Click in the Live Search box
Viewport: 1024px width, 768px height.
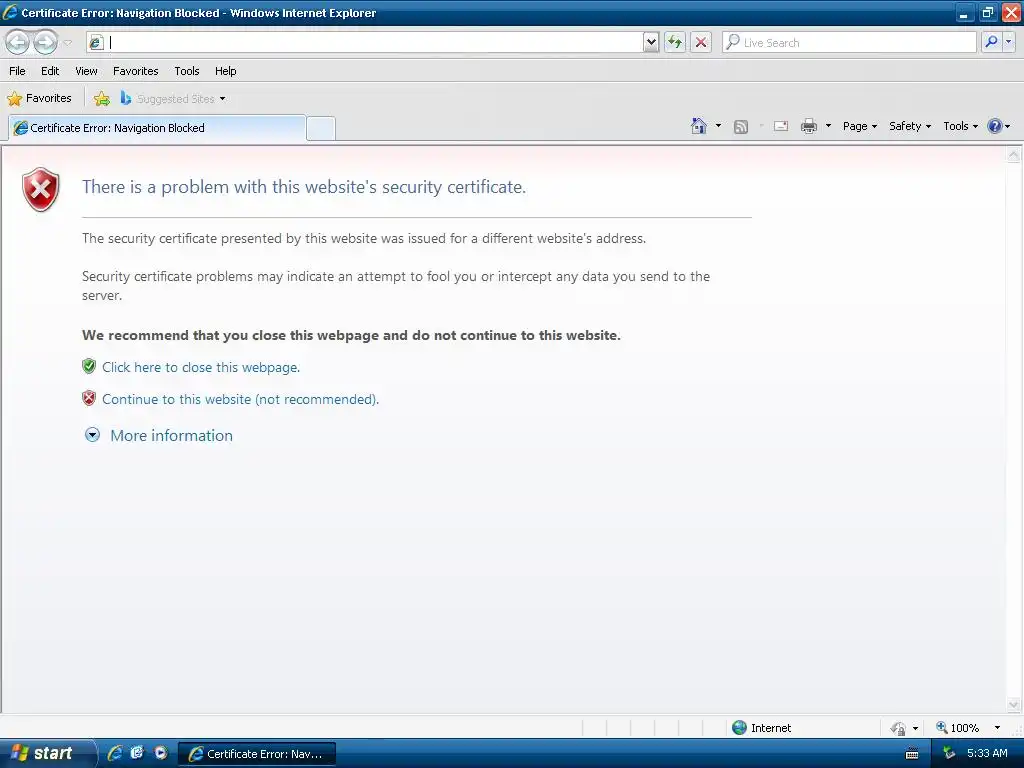(x=850, y=42)
